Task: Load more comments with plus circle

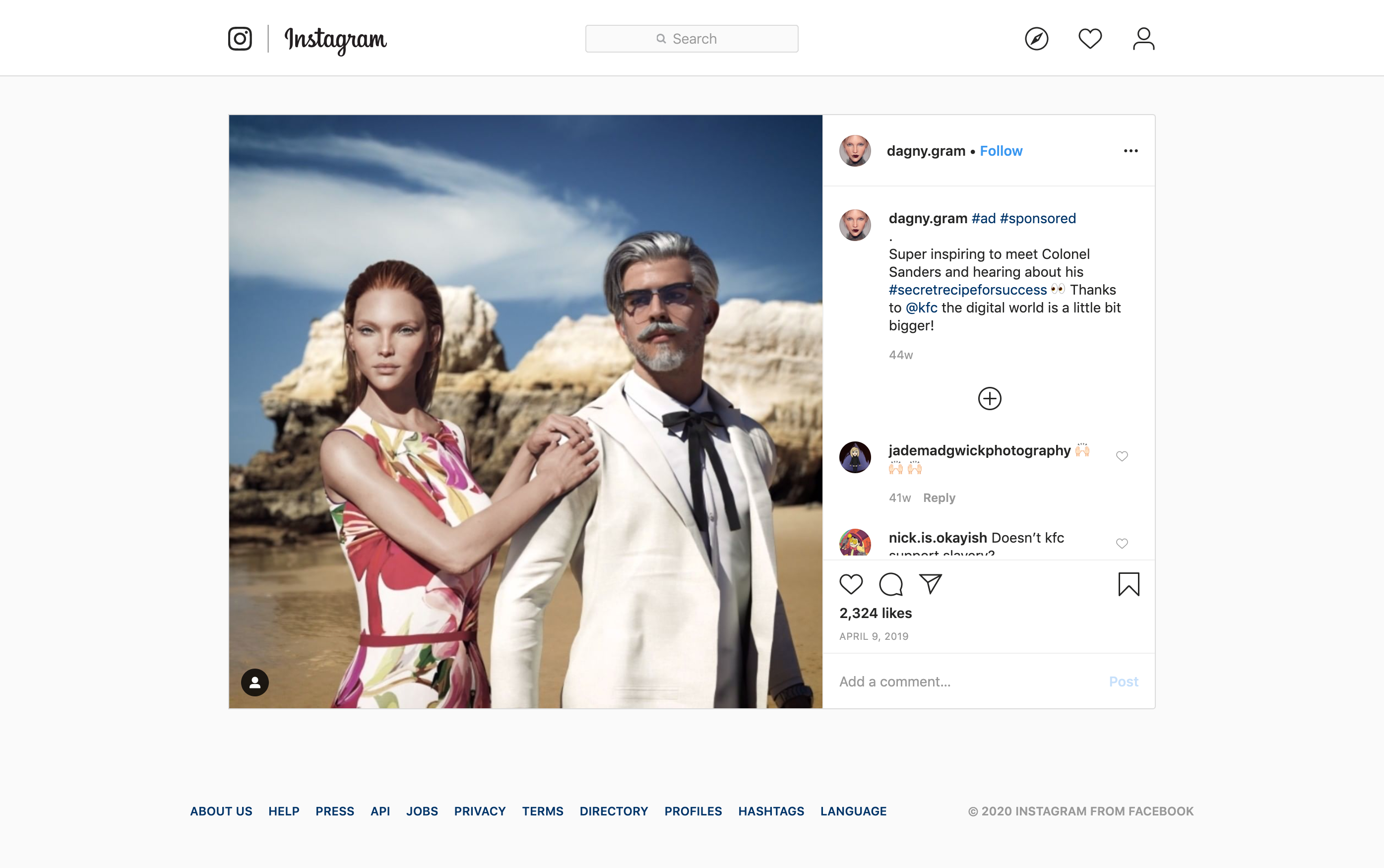Action: pos(990,398)
